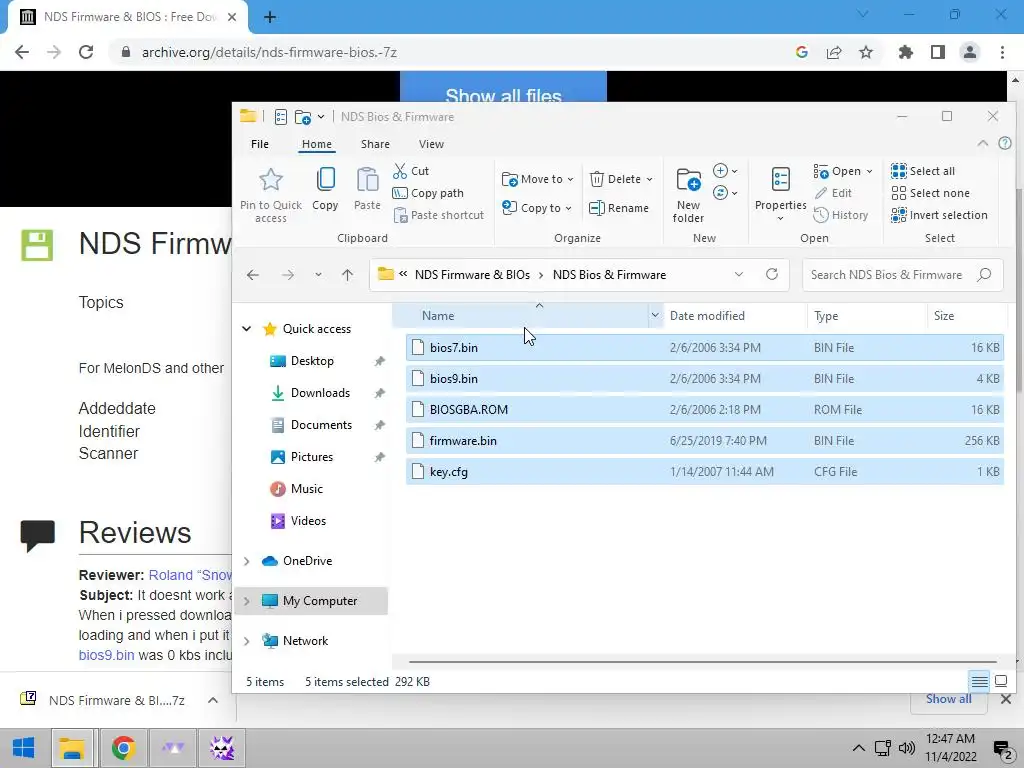Click Edit in the Open group
Image resolution: width=1024 pixels, height=768 pixels.
(833, 193)
